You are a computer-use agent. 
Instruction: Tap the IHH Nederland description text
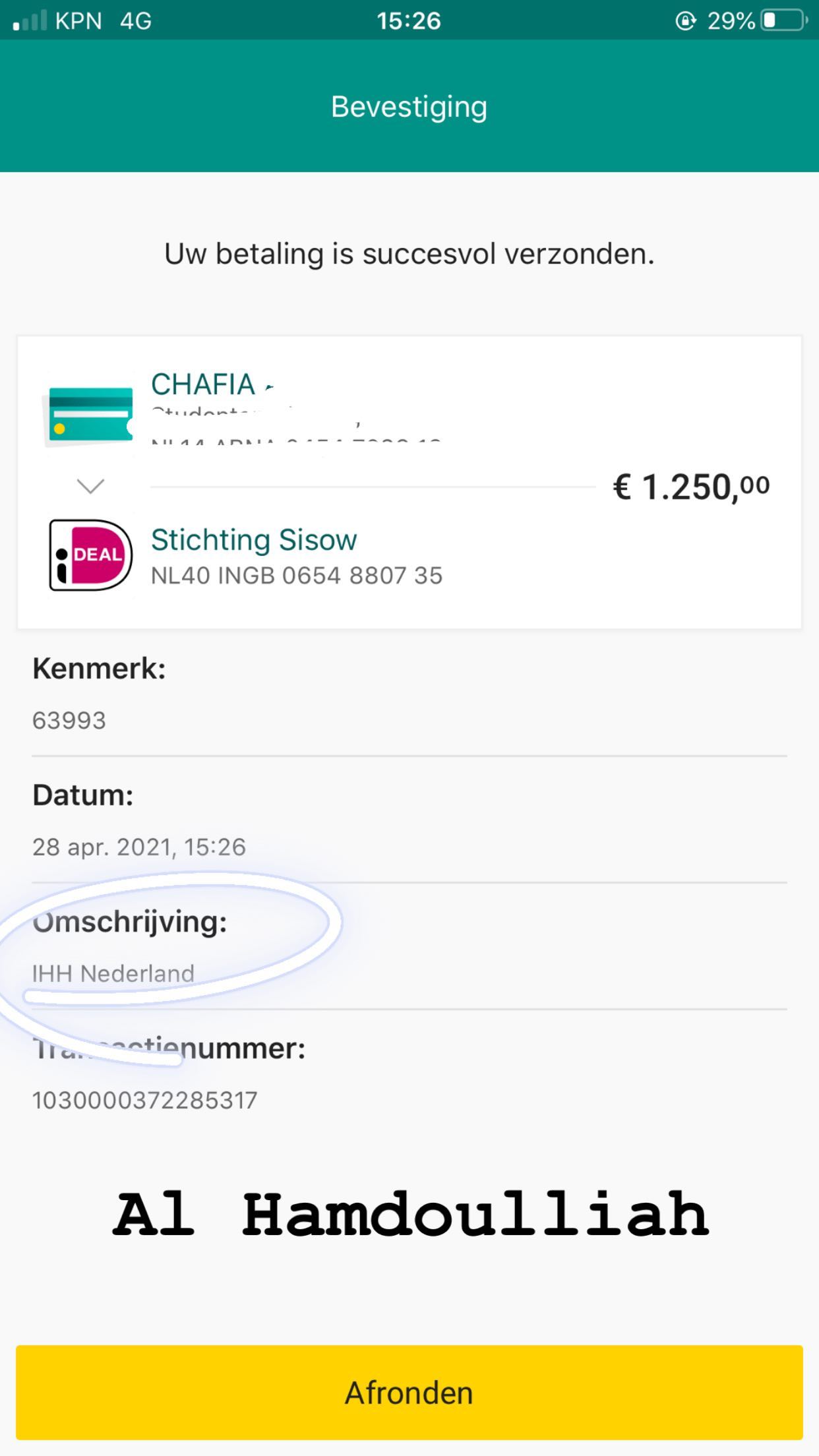(113, 973)
